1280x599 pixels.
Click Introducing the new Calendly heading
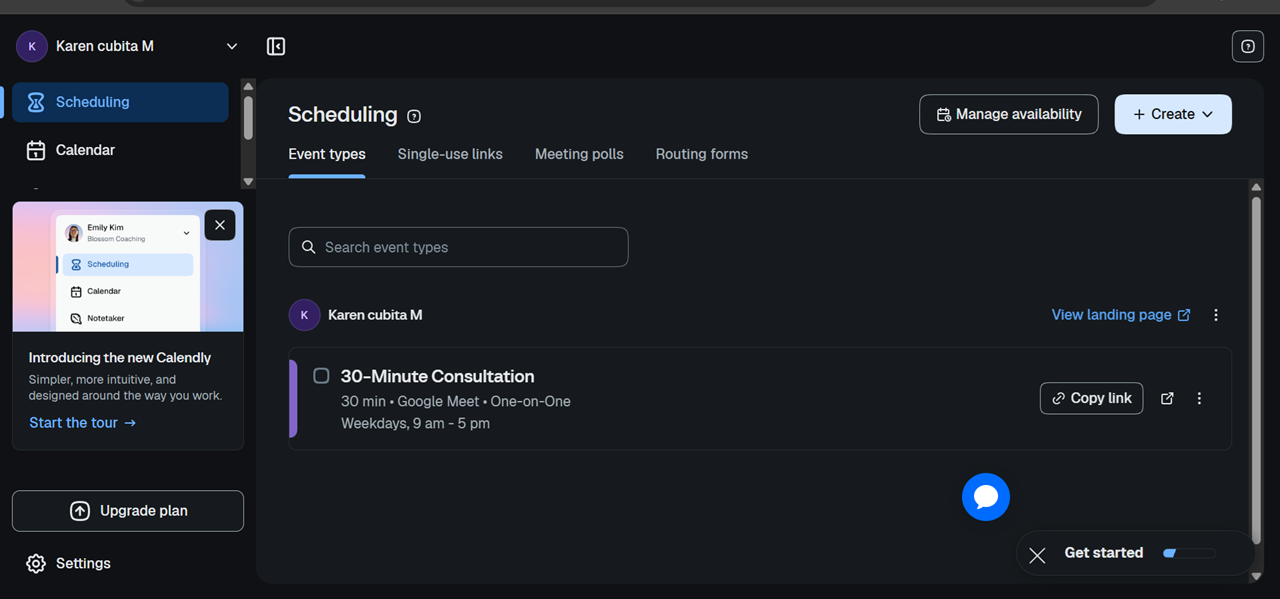[x=120, y=357]
